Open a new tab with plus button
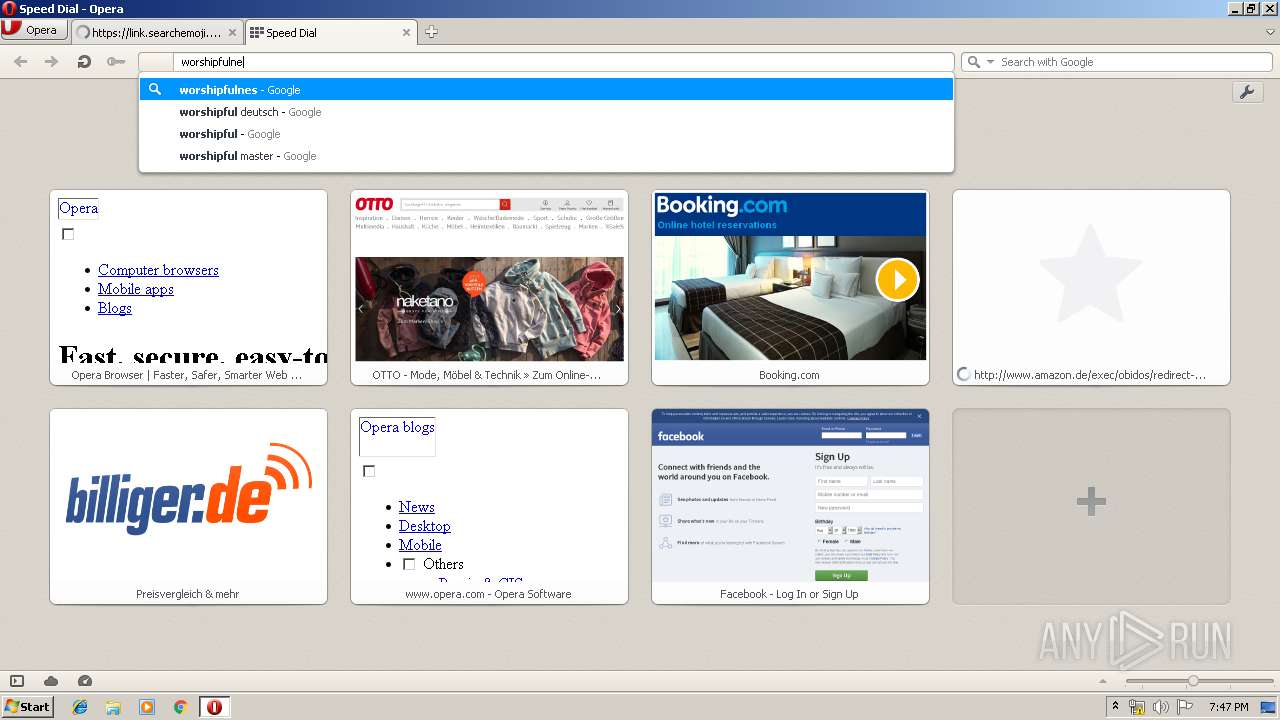The height and width of the screenshot is (720, 1280). [x=431, y=32]
